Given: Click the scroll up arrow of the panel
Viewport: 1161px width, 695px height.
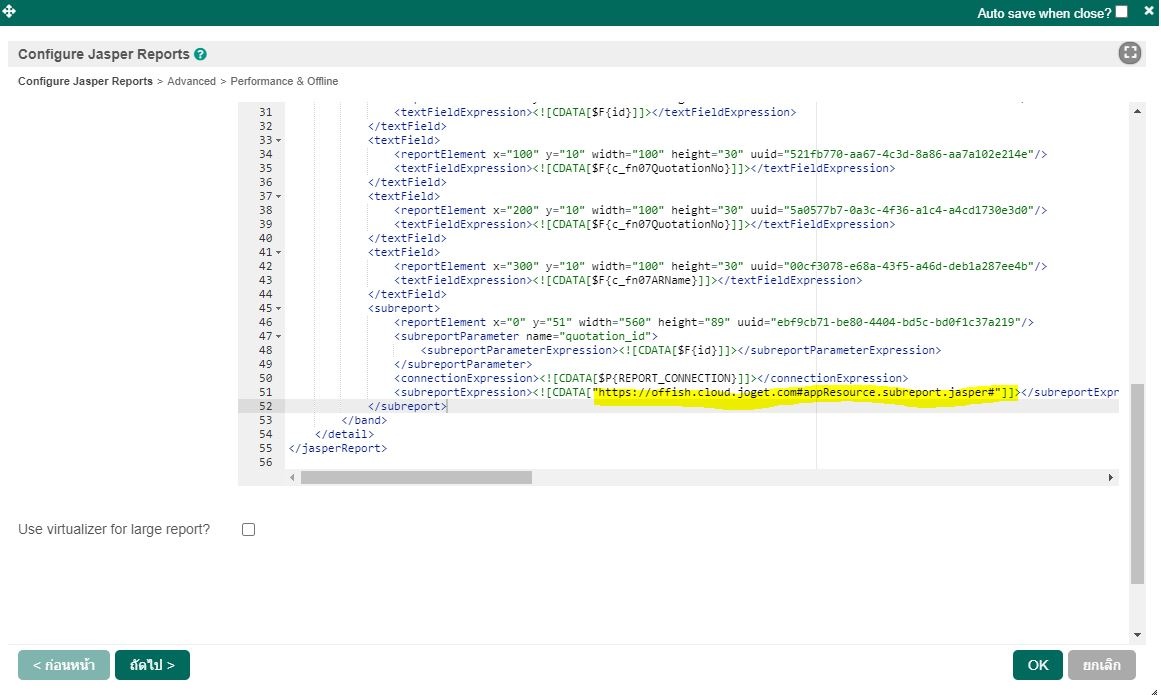Looking at the screenshot, I should pos(1137,109).
